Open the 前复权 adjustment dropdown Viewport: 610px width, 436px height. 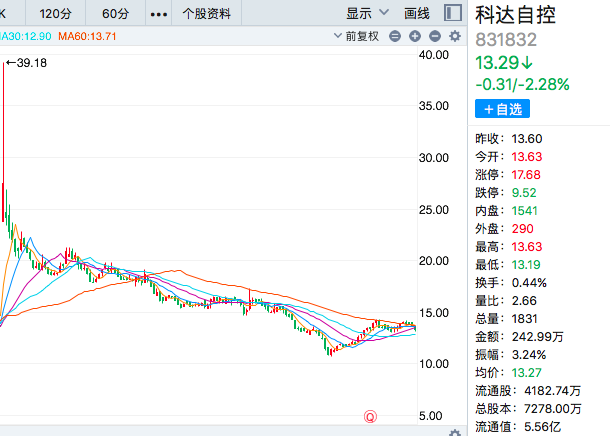pyautogui.click(x=356, y=36)
